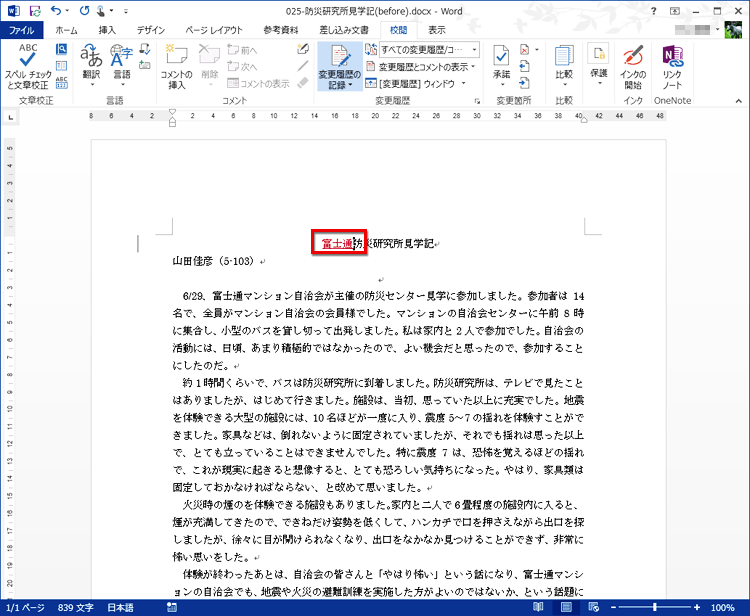Click the Undo arrow in the quick access toolbar
Image resolution: width=750 pixels, height=616 pixels.
click(56, 11)
